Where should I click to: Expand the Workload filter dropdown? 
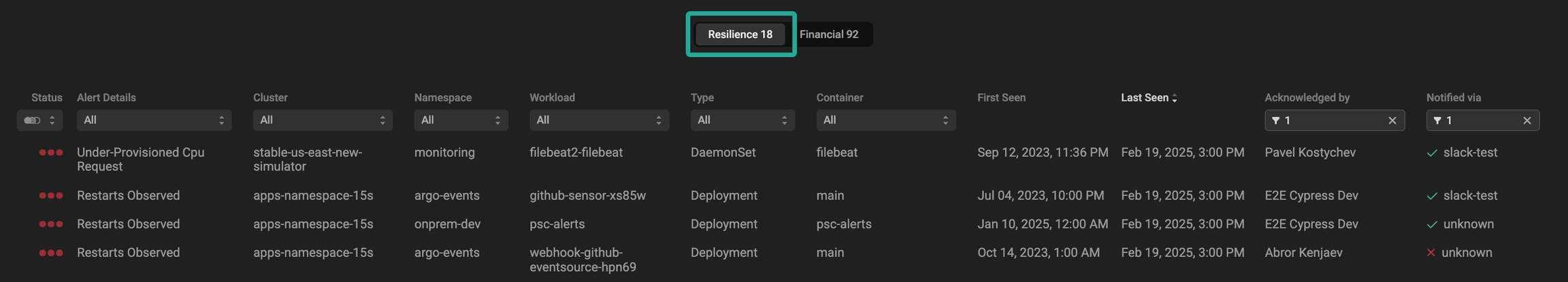coord(599,120)
